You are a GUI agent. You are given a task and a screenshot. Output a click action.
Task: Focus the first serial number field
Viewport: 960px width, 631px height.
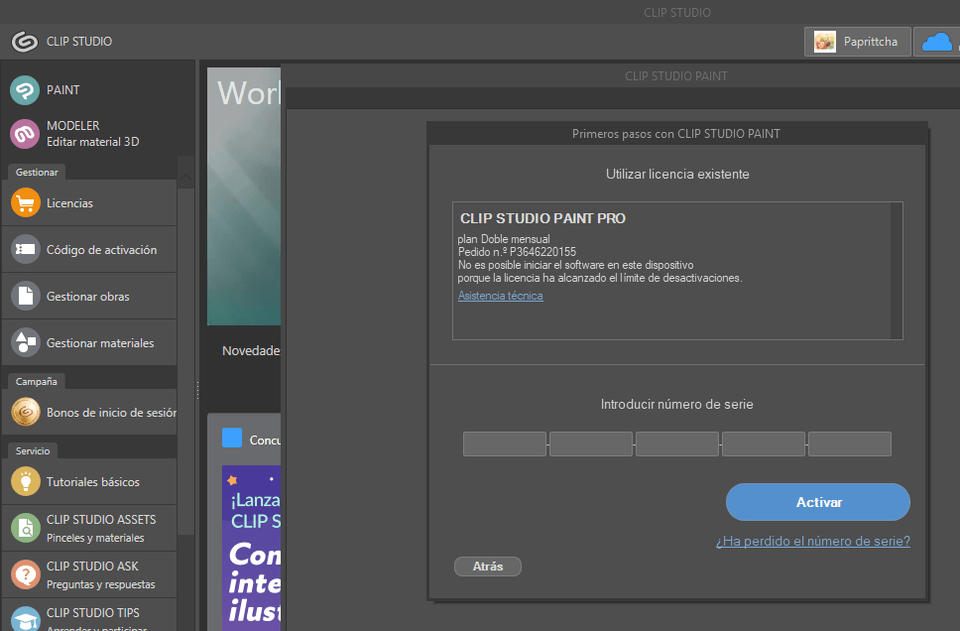(x=504, y=444)
